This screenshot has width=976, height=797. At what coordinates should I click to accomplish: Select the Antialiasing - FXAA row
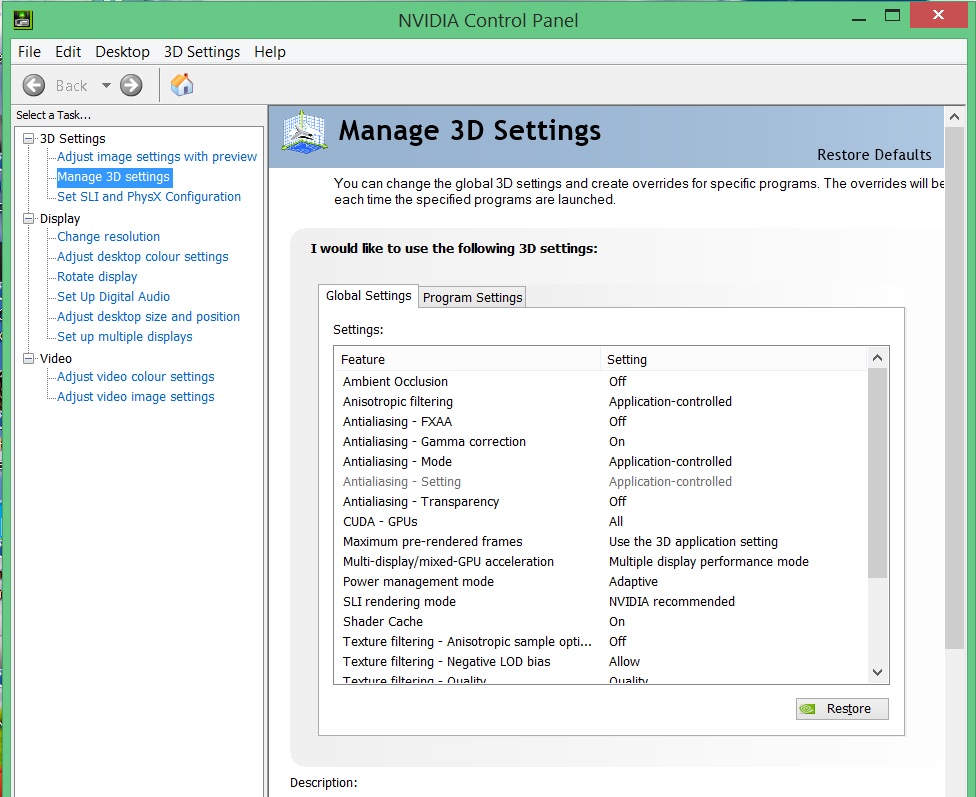click(x=601, y=422)
